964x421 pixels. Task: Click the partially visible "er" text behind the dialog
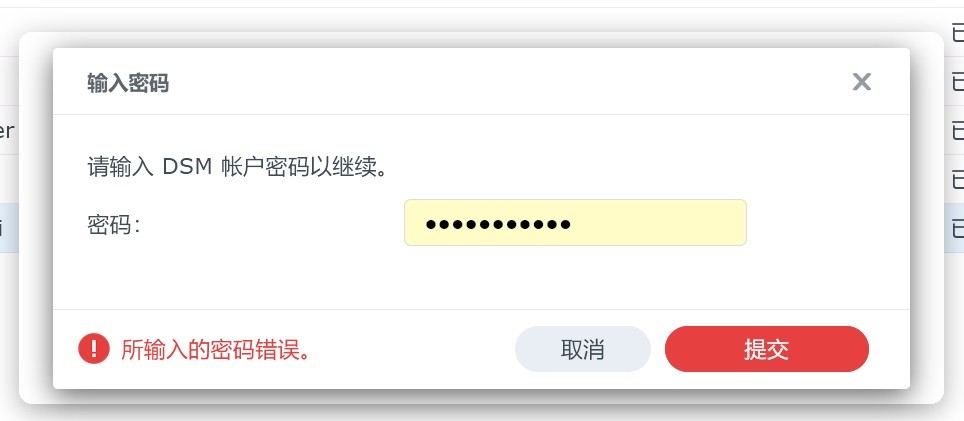tap(7, 130)
